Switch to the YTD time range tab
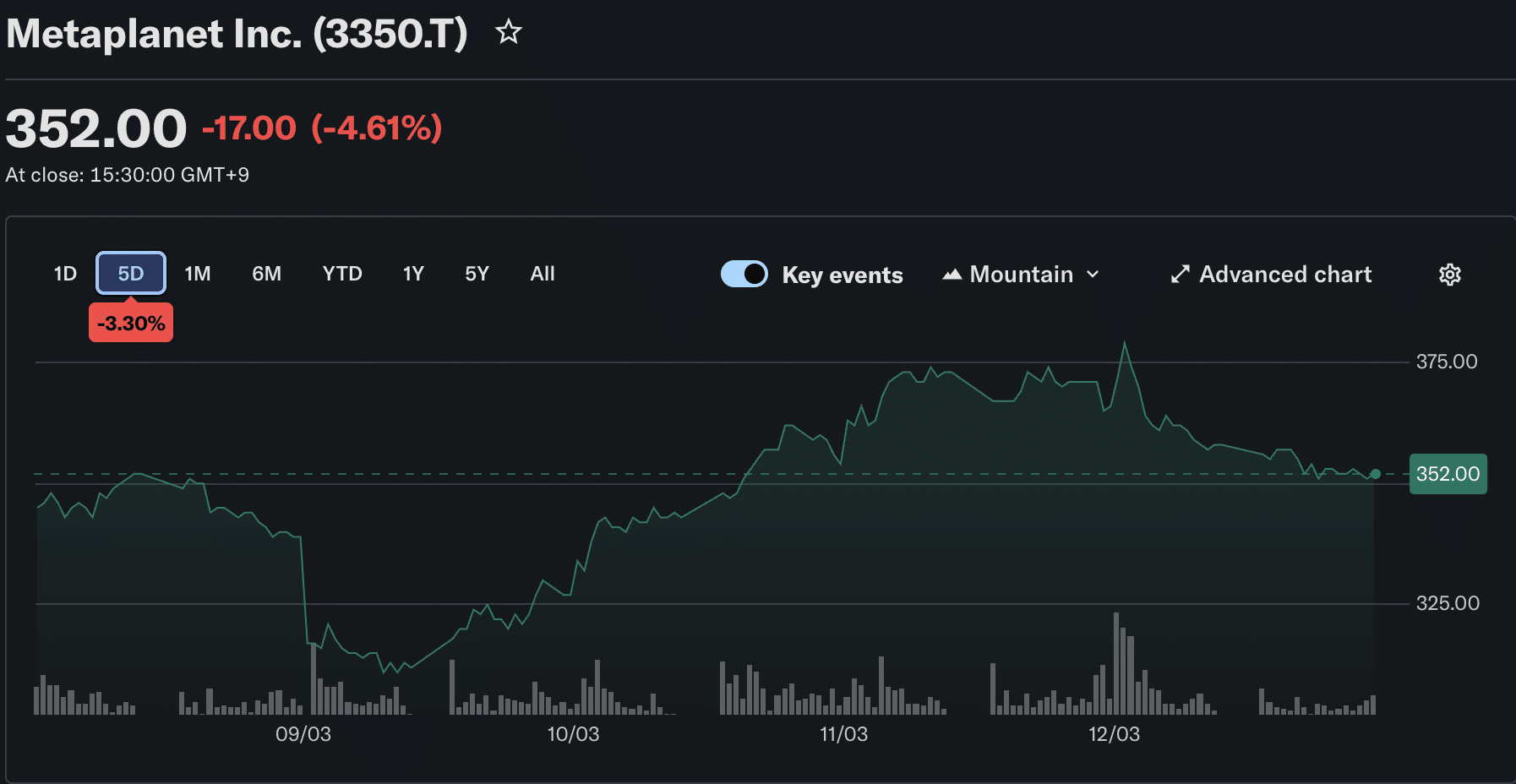 point(341,273)
